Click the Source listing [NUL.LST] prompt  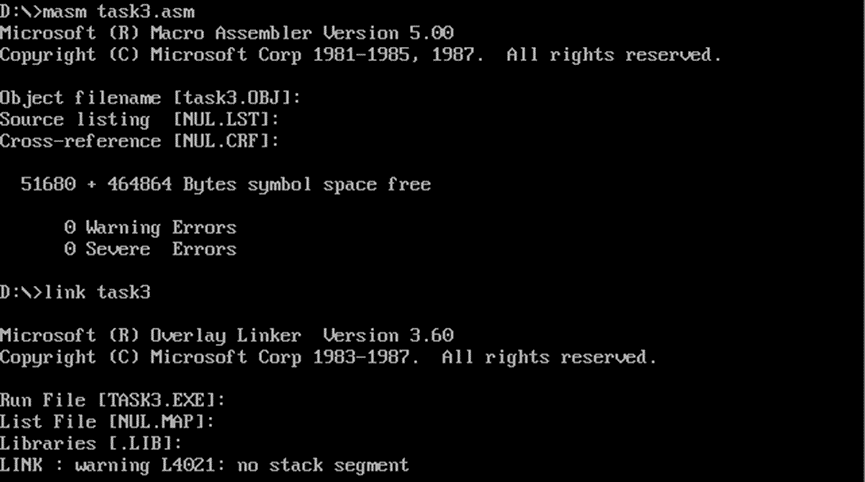coord(140,120)
